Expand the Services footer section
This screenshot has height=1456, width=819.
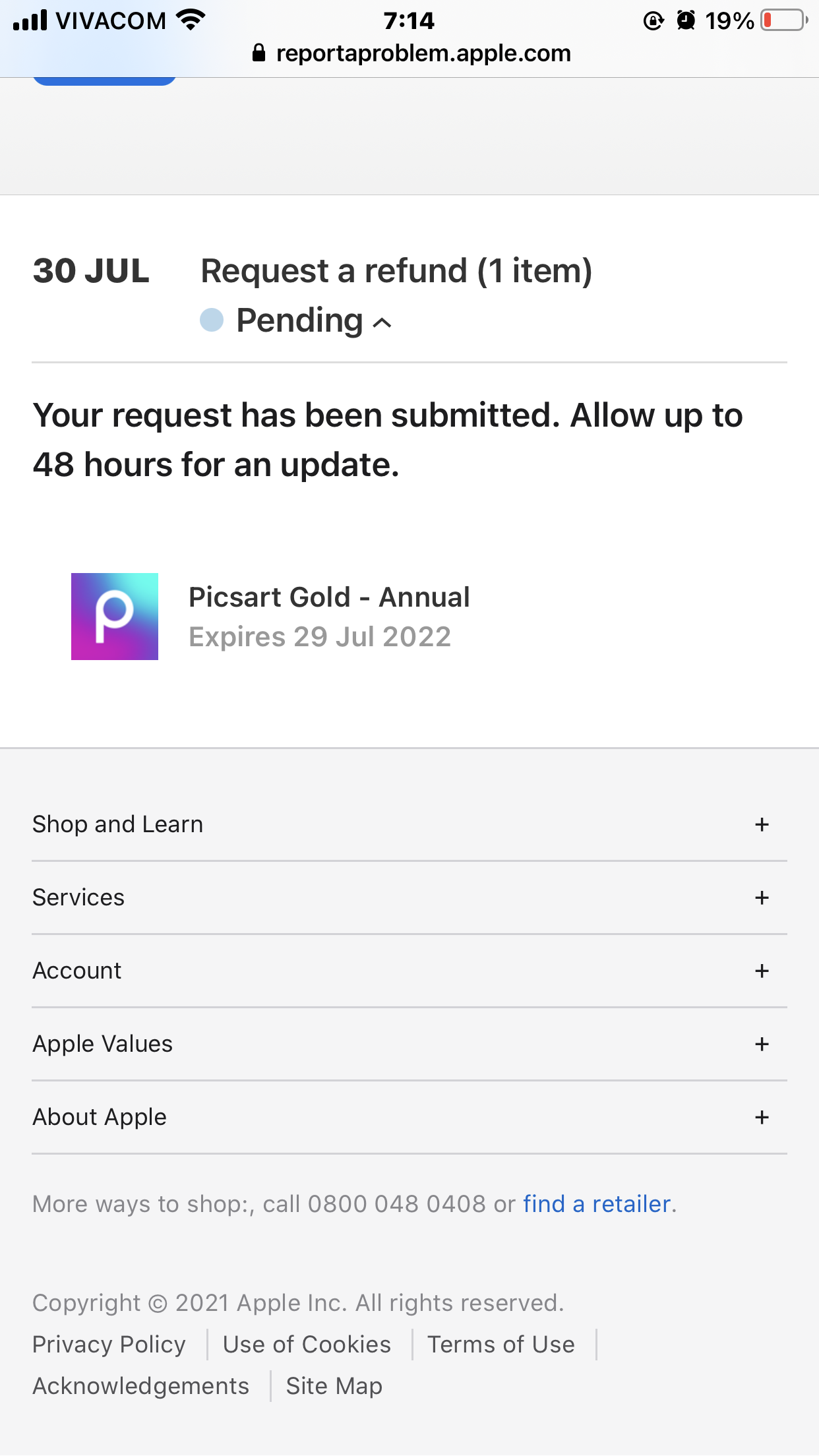click(762, 897)
